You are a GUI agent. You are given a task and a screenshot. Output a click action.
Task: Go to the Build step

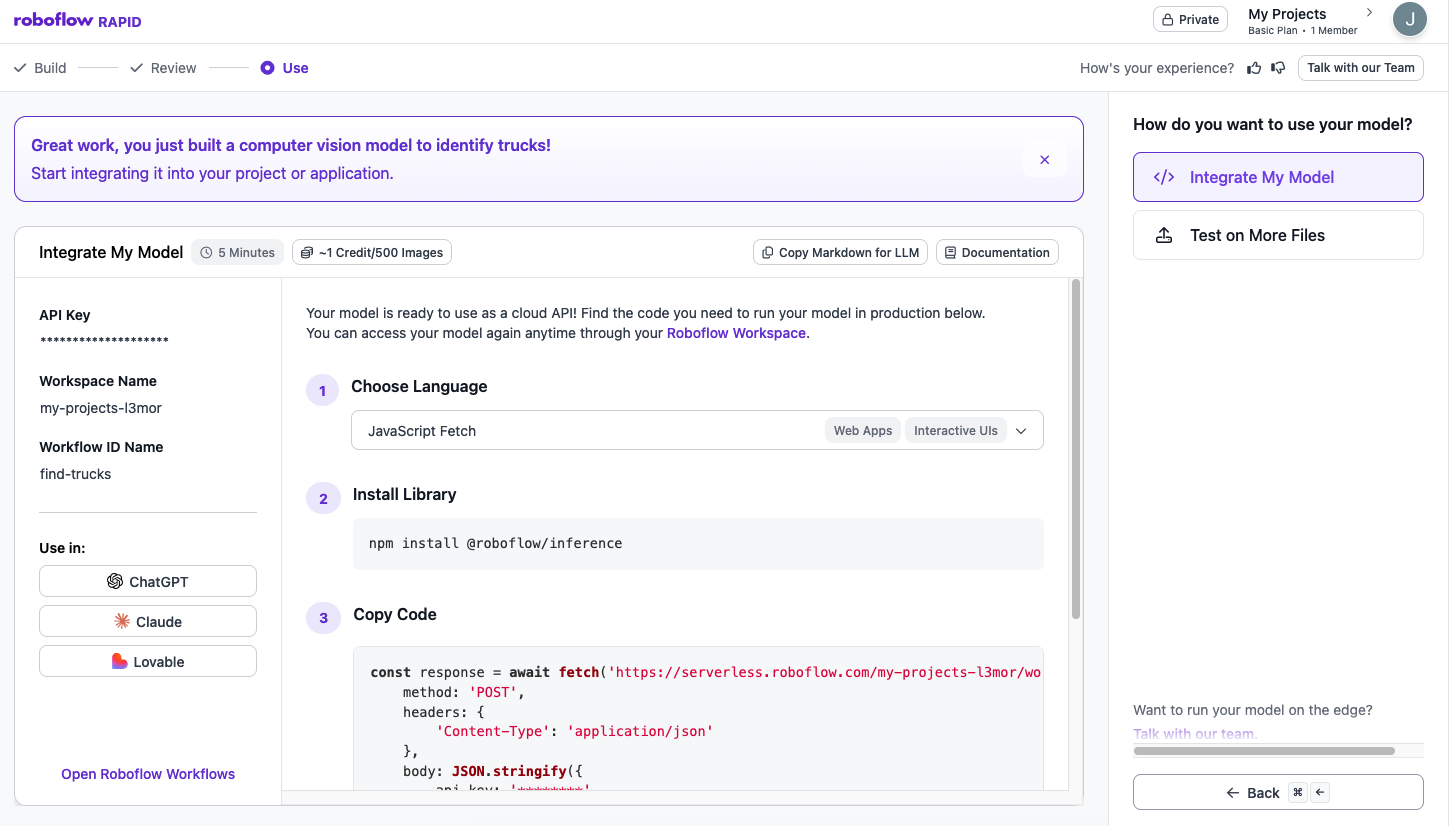click(40, 68)
